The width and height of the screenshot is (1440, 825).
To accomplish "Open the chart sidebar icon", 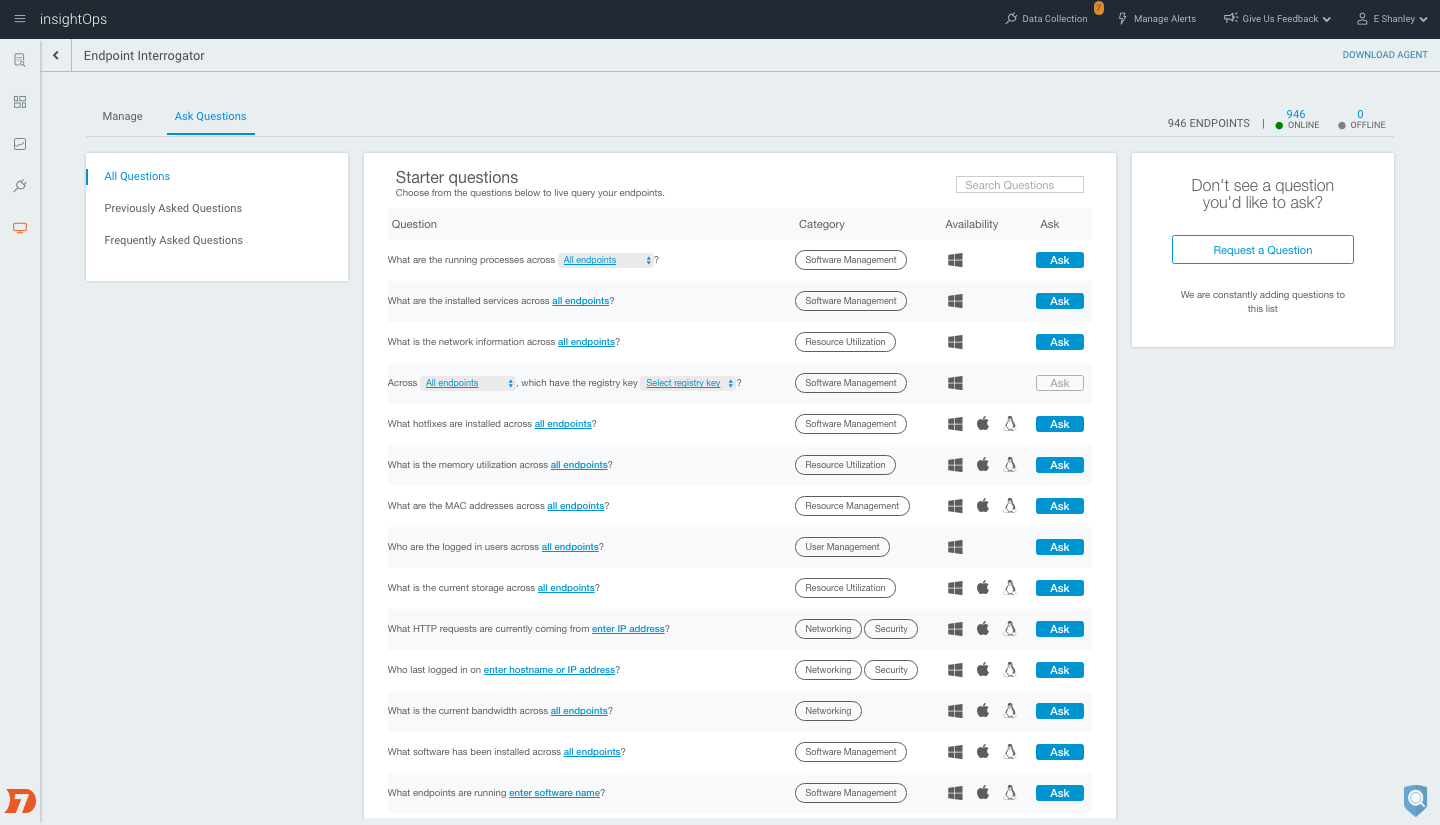I will pyautogui.click(x=20, y=144).
